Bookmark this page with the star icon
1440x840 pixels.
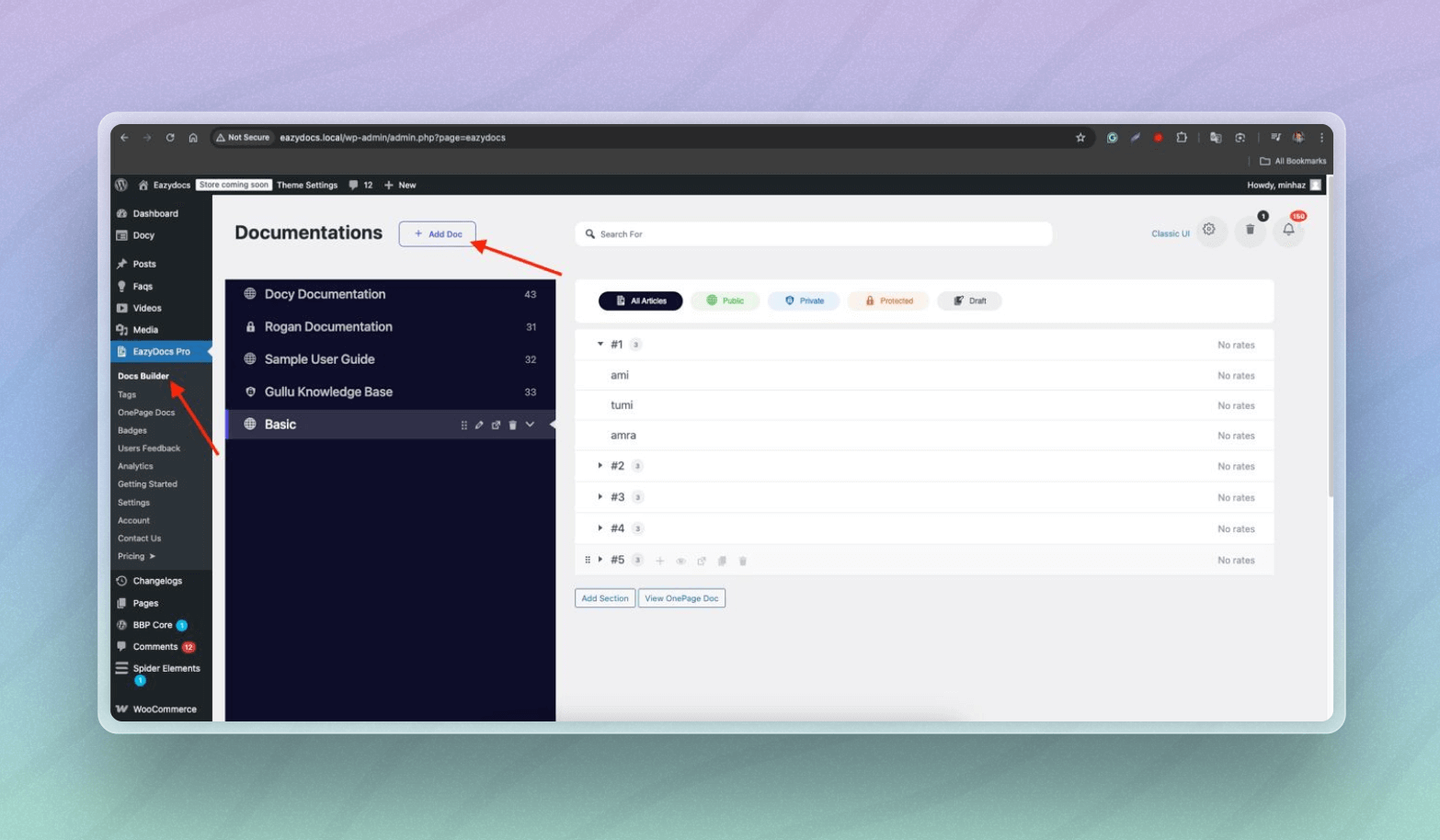[x=1080, y=138]
